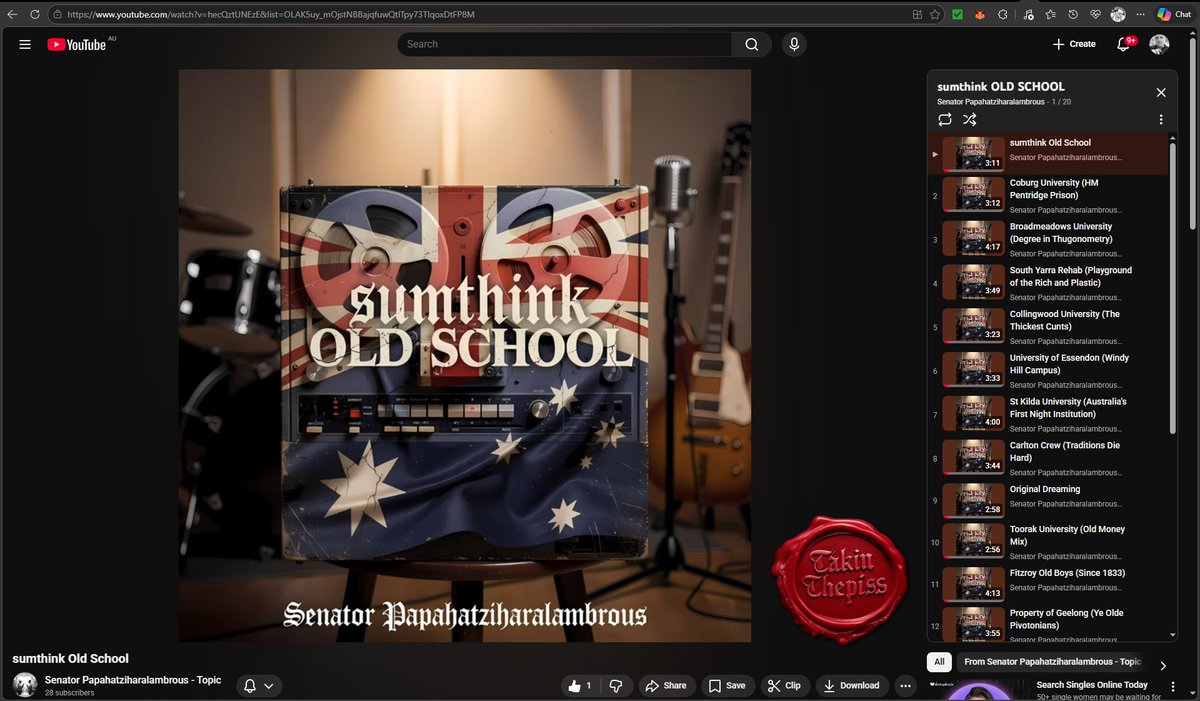Viewport: 1200px width, 701px height.
Task: Open playlist owner Senator Papahatziharalambrous link
Action: pyautogui.click(x=991, y=102)
